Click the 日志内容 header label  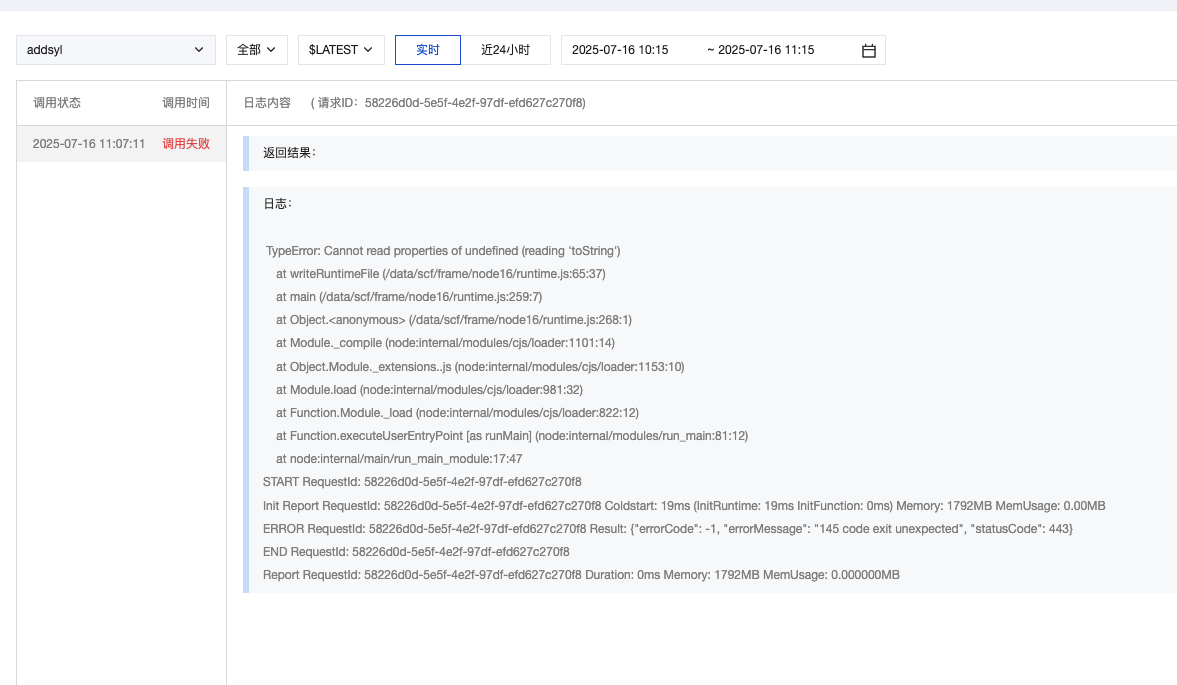[x=267, y=103]
